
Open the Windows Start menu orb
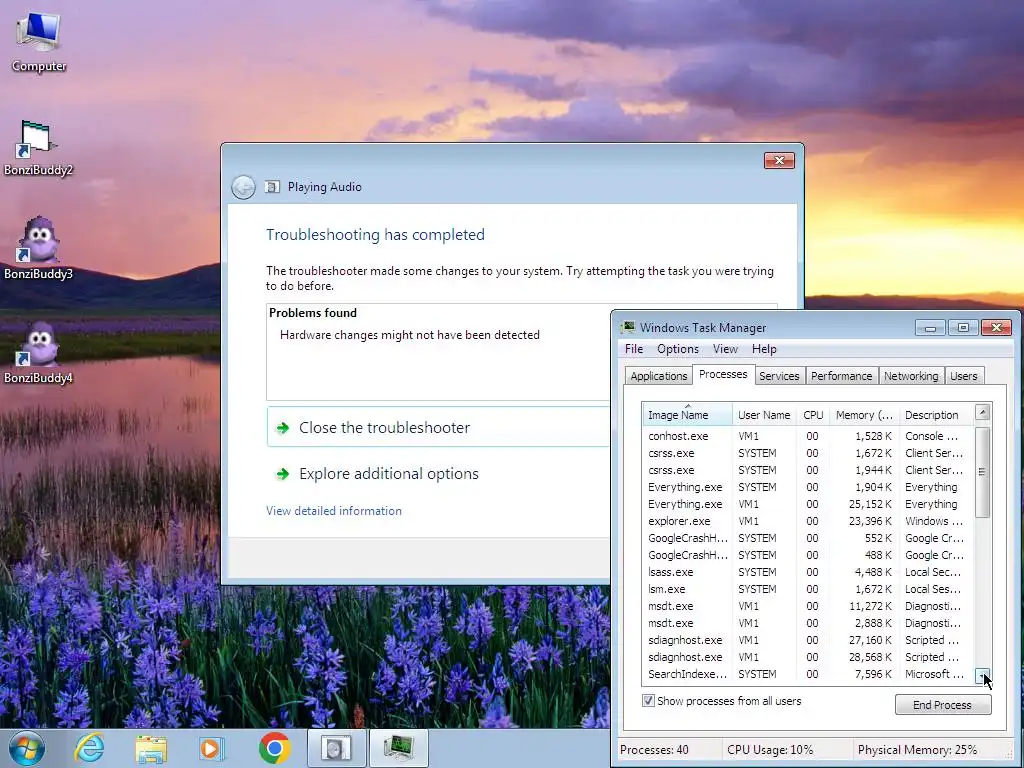click(x=27, y=748)
